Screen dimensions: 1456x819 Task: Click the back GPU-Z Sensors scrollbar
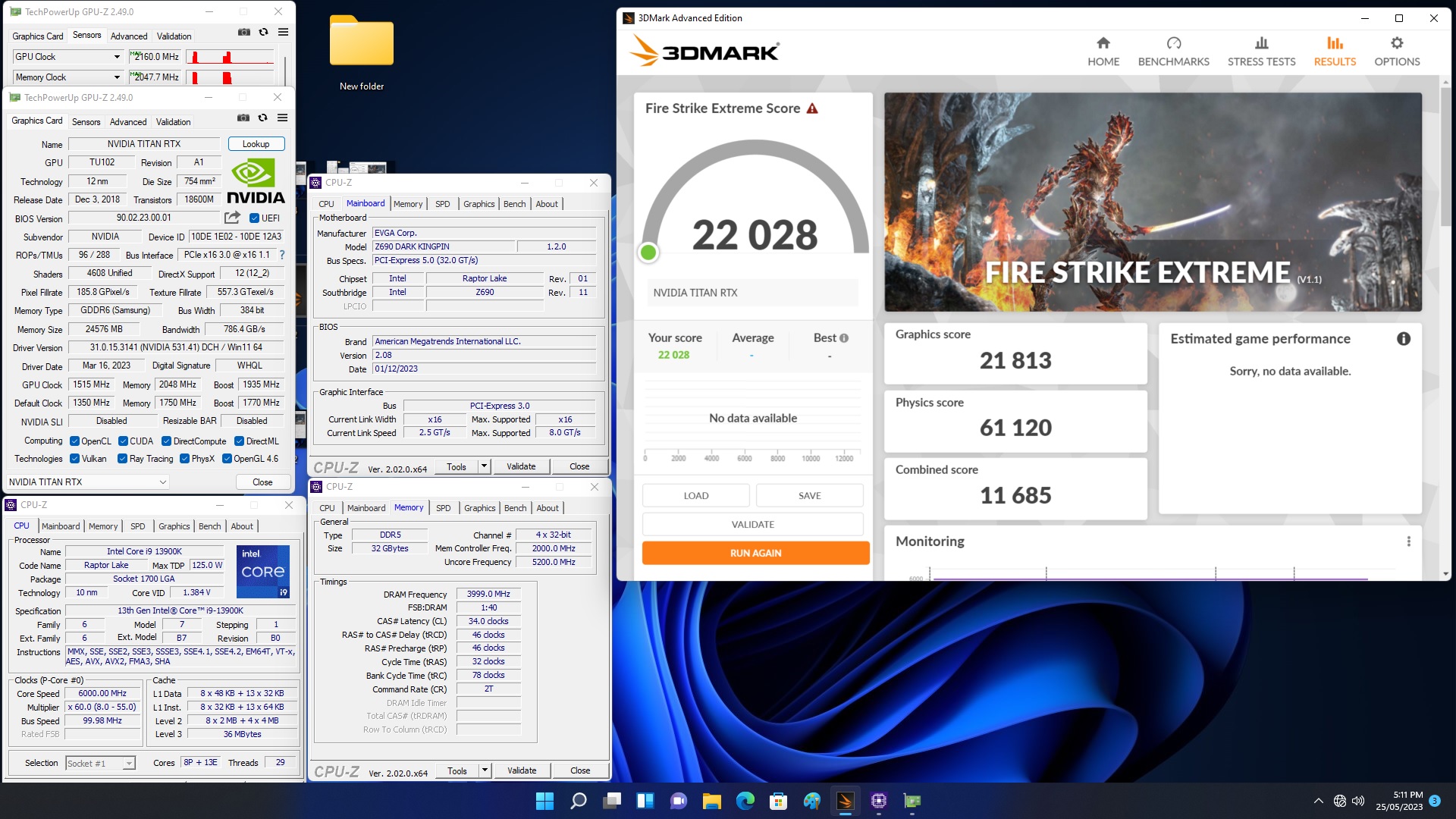coord(285,70)
